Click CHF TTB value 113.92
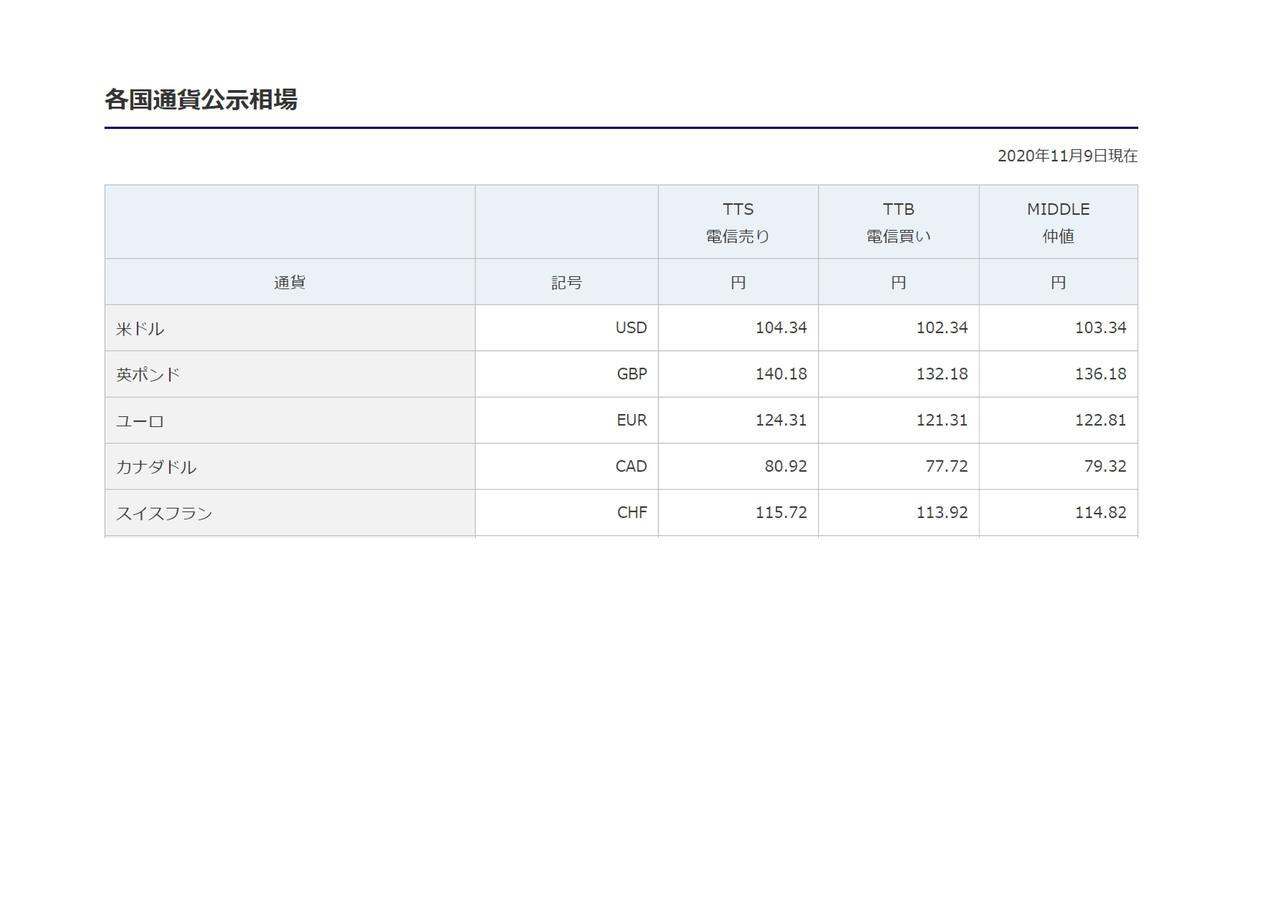 tap(942, 512)
